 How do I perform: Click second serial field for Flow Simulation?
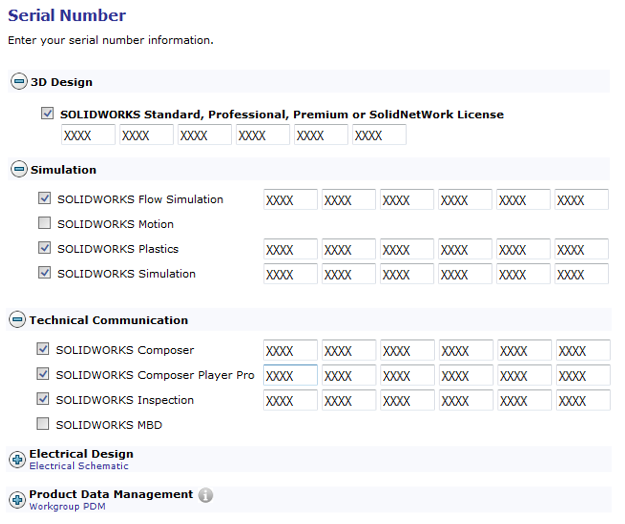[x=349, y=199]
